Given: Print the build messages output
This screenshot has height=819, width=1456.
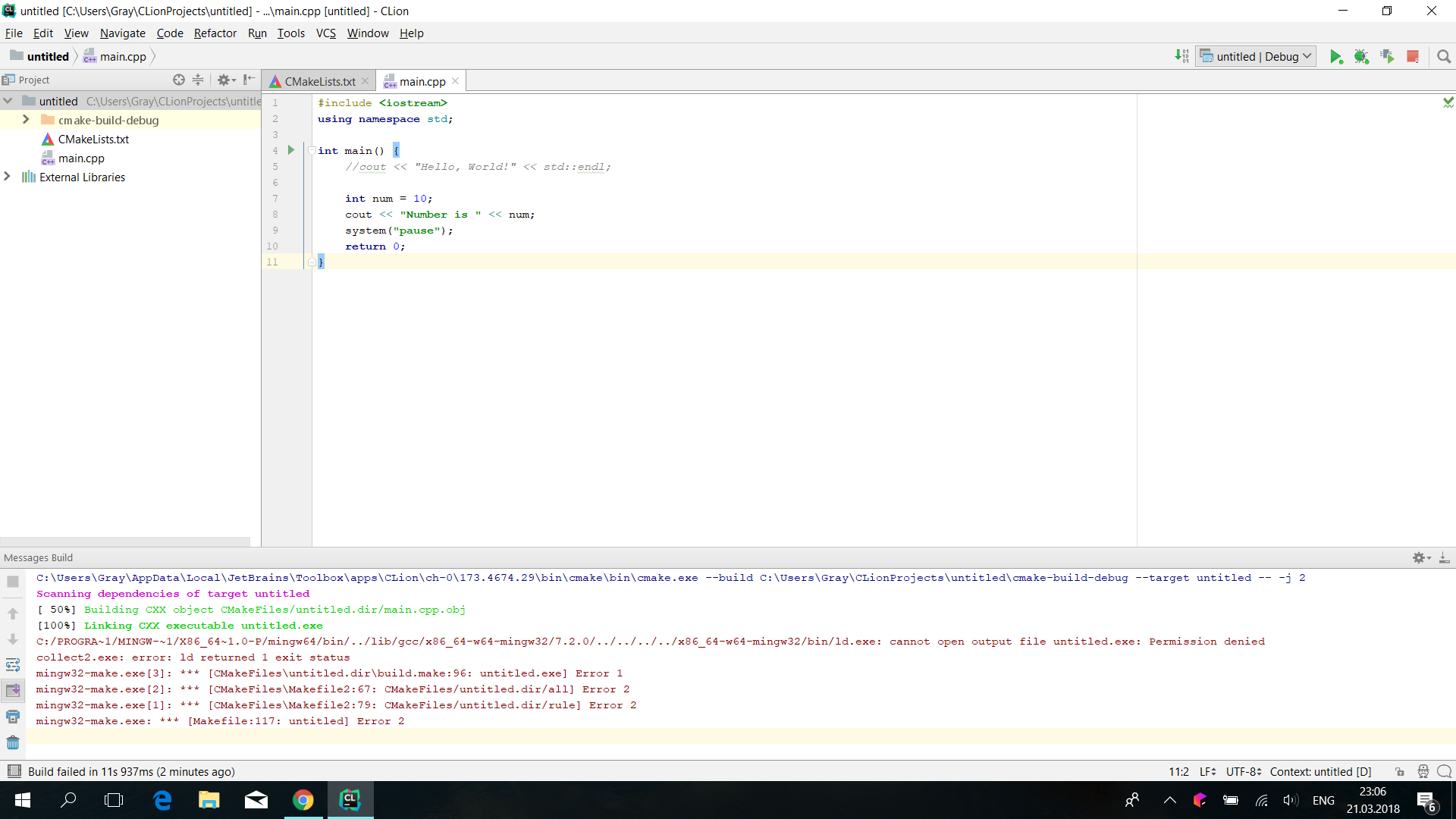Looking at the screenshot, I should (13, 717).
